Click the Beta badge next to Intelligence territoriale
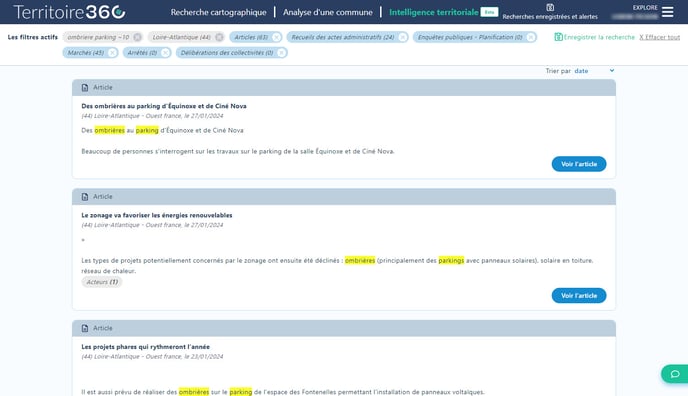The image size is (688, 396). coord(489,12)
